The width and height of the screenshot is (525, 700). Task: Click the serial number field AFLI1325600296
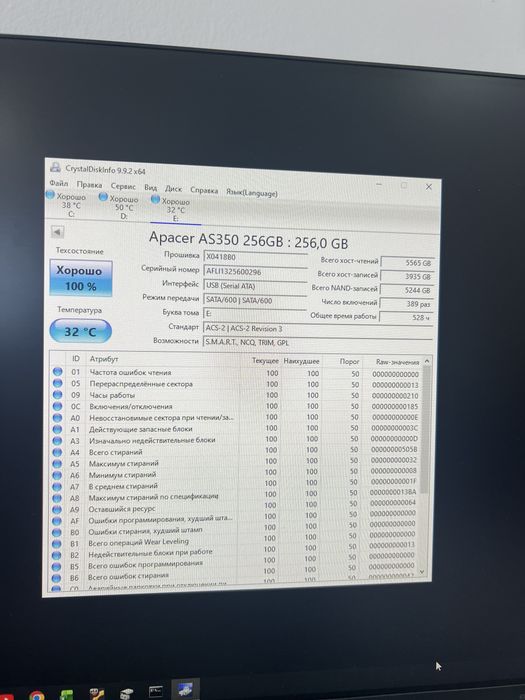click(x=255, y=271)
